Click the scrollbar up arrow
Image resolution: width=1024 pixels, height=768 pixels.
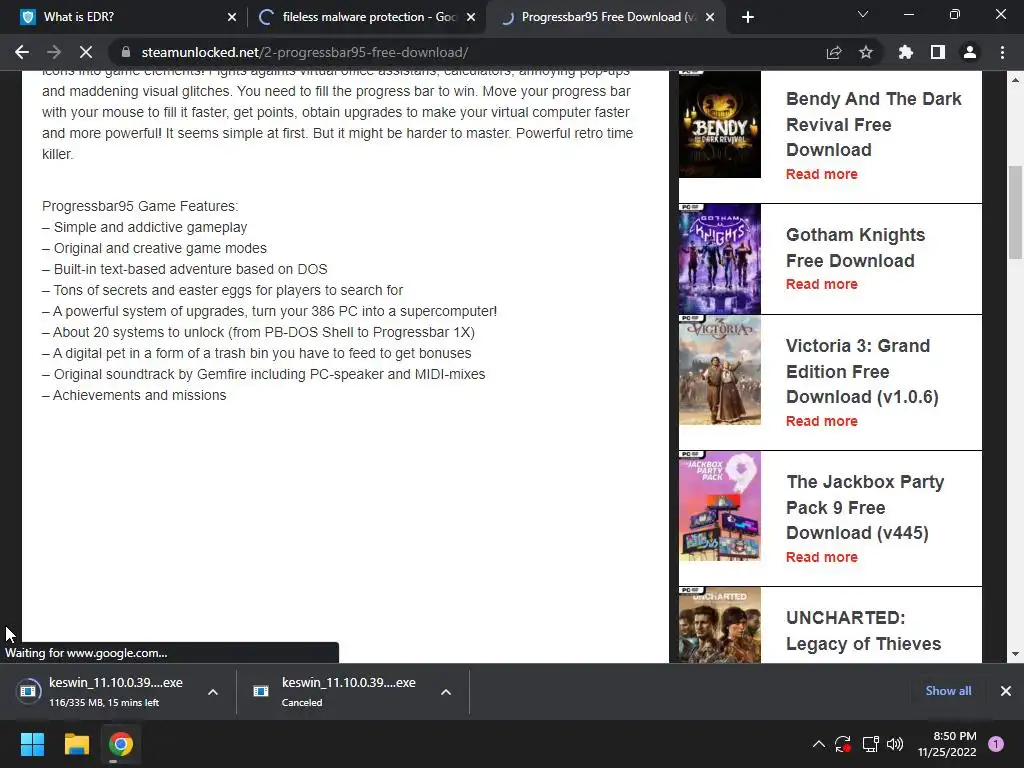pyautogui.click(x=1015, y=80)
